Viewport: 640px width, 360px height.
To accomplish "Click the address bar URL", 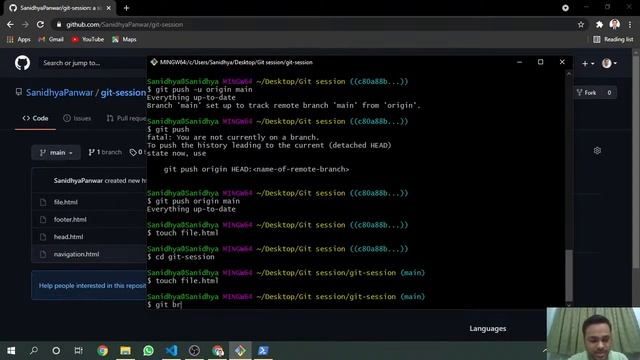I will point(124,24).
